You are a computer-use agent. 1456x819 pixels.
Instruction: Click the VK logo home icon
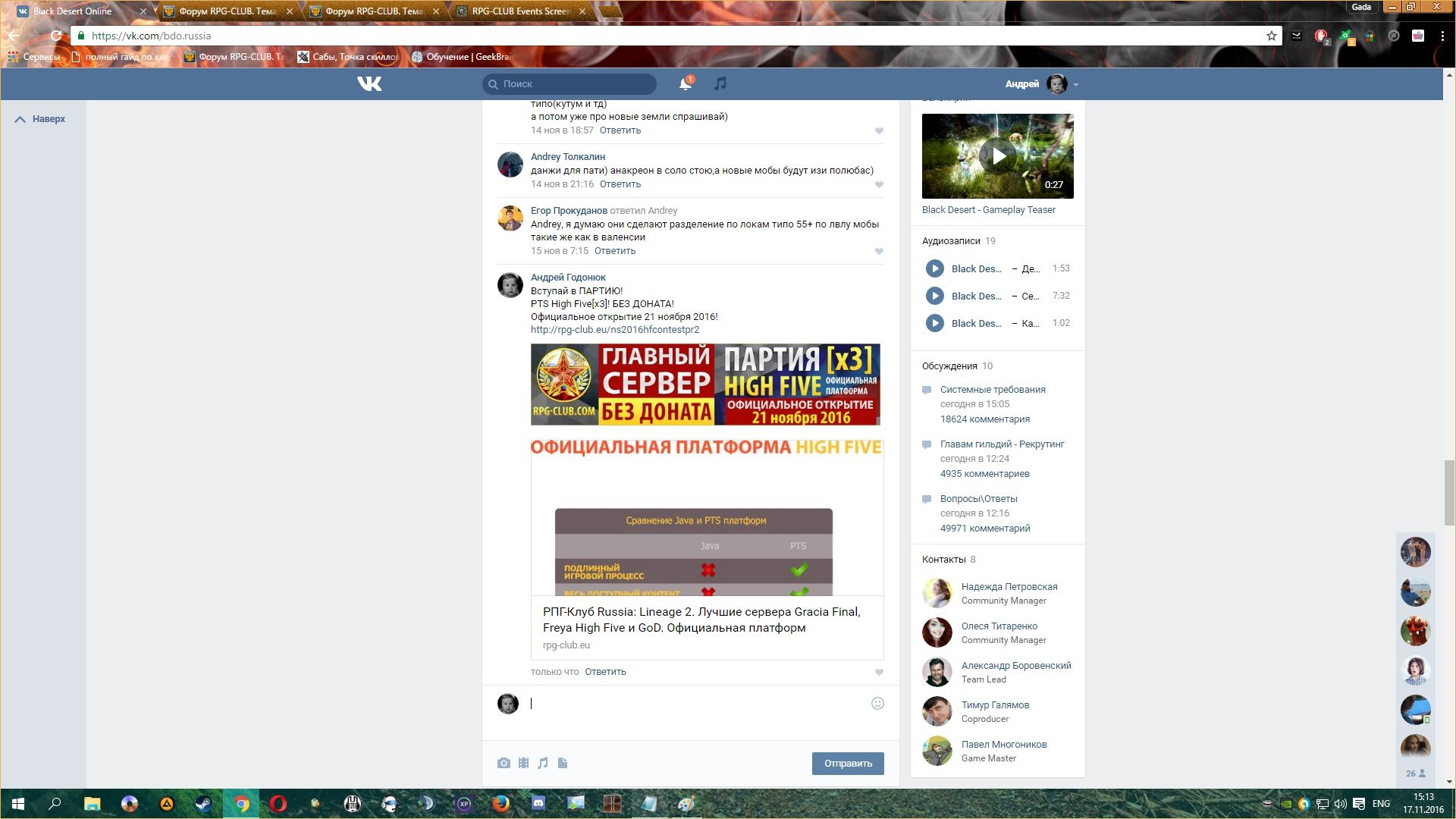click(x=369, y=83)
